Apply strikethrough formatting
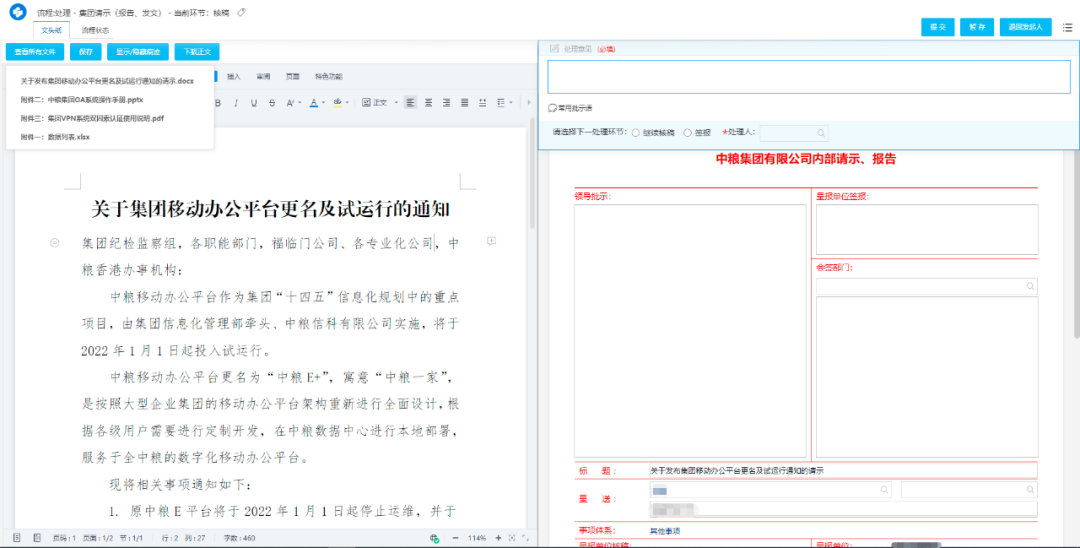Viewport: 1080px width, 548px height. [x=272, y=103]
